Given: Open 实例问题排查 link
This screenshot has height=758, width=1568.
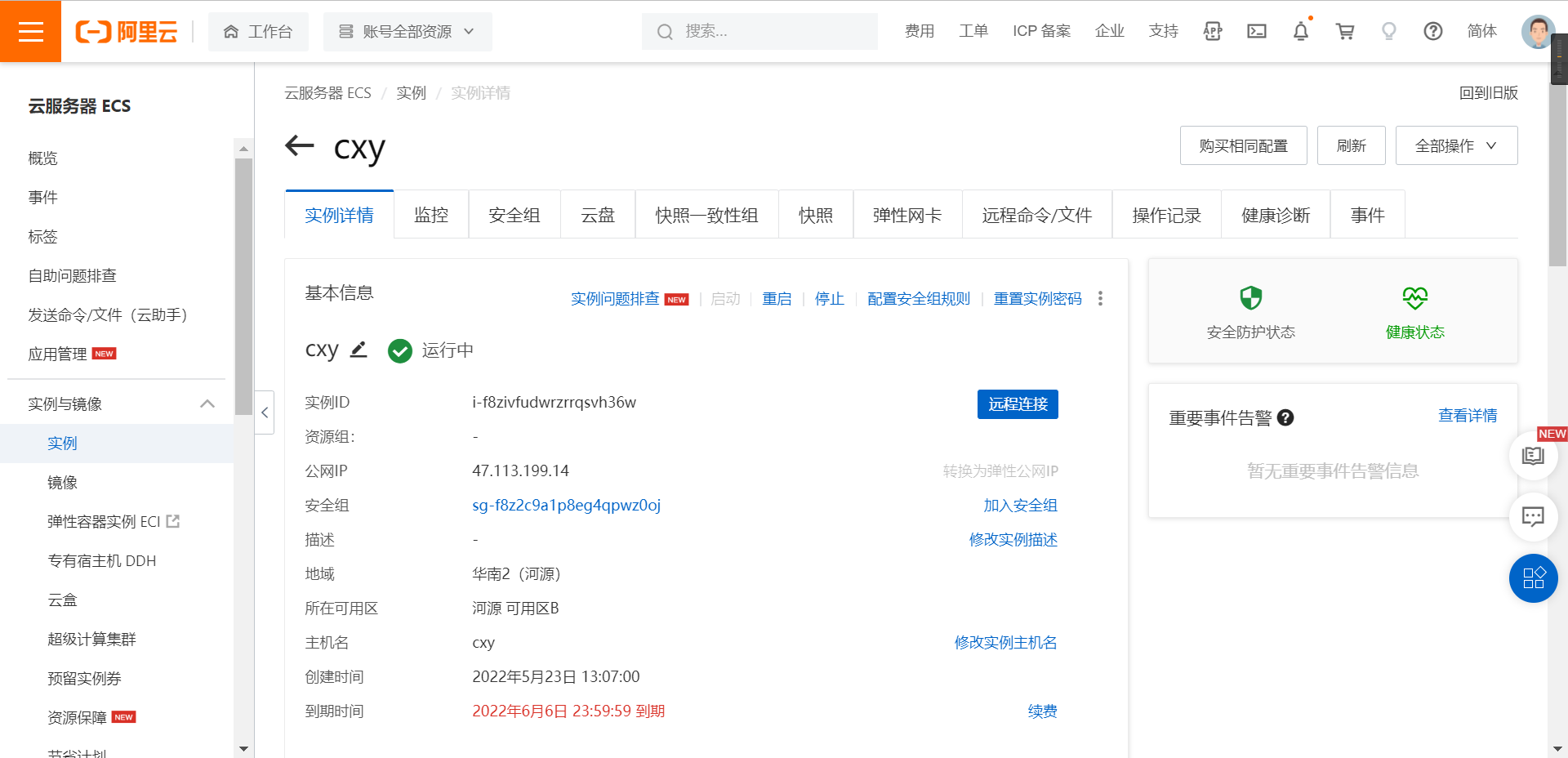Looking at the screenshot, I should (615, 299).
